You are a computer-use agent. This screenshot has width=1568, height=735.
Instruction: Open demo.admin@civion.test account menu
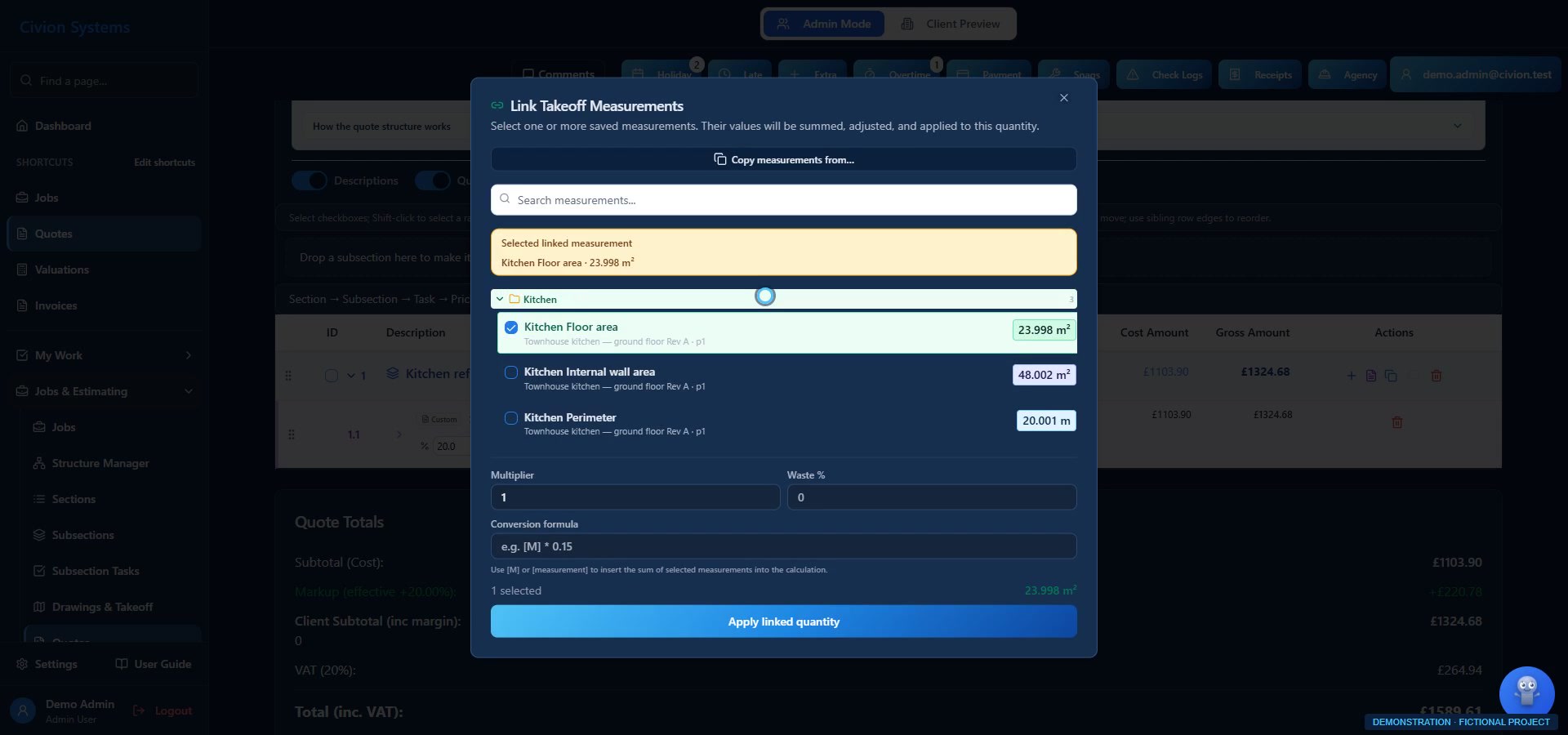[1475, 74]
